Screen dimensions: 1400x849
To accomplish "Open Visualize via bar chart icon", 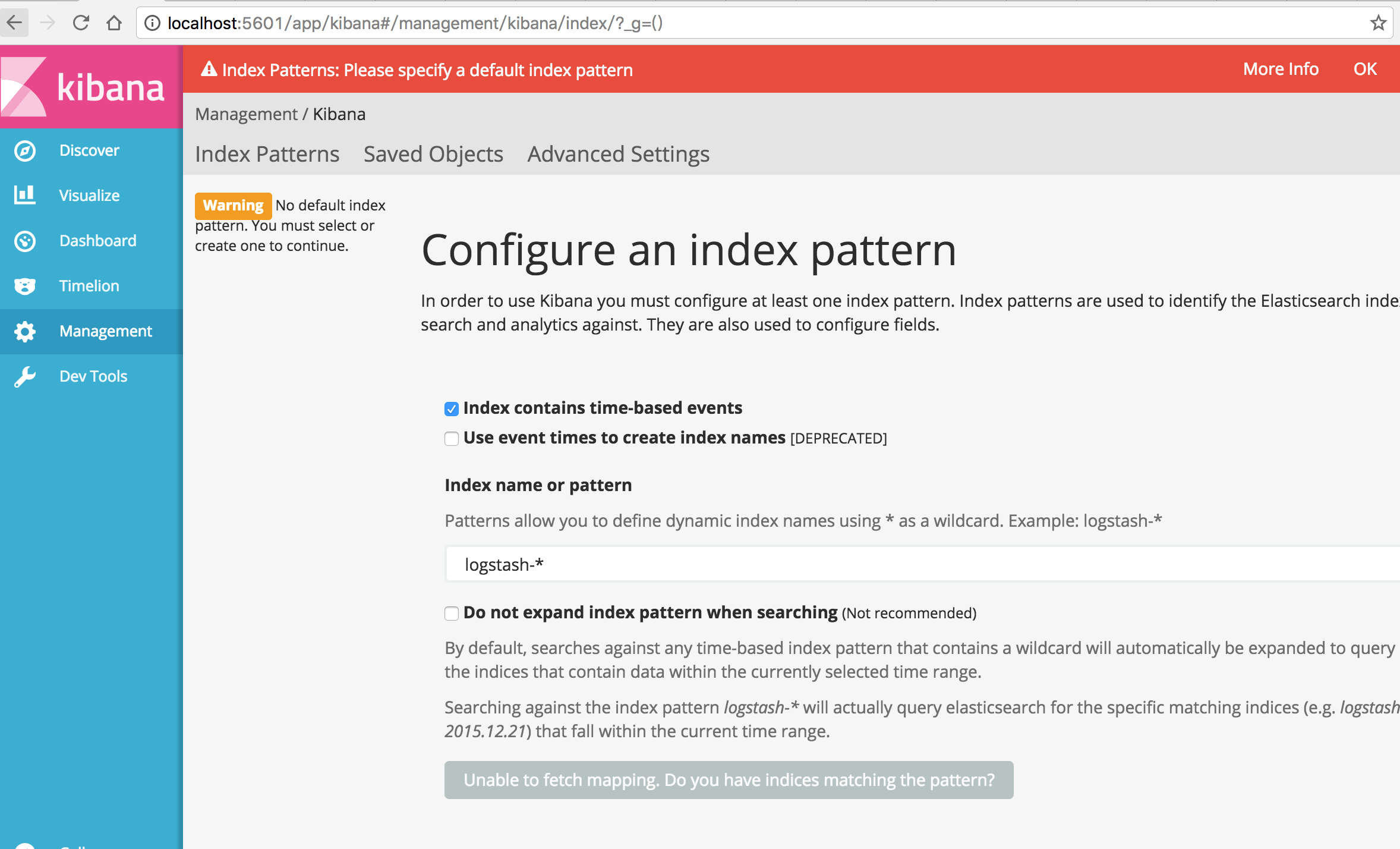I will pos(25,196).
